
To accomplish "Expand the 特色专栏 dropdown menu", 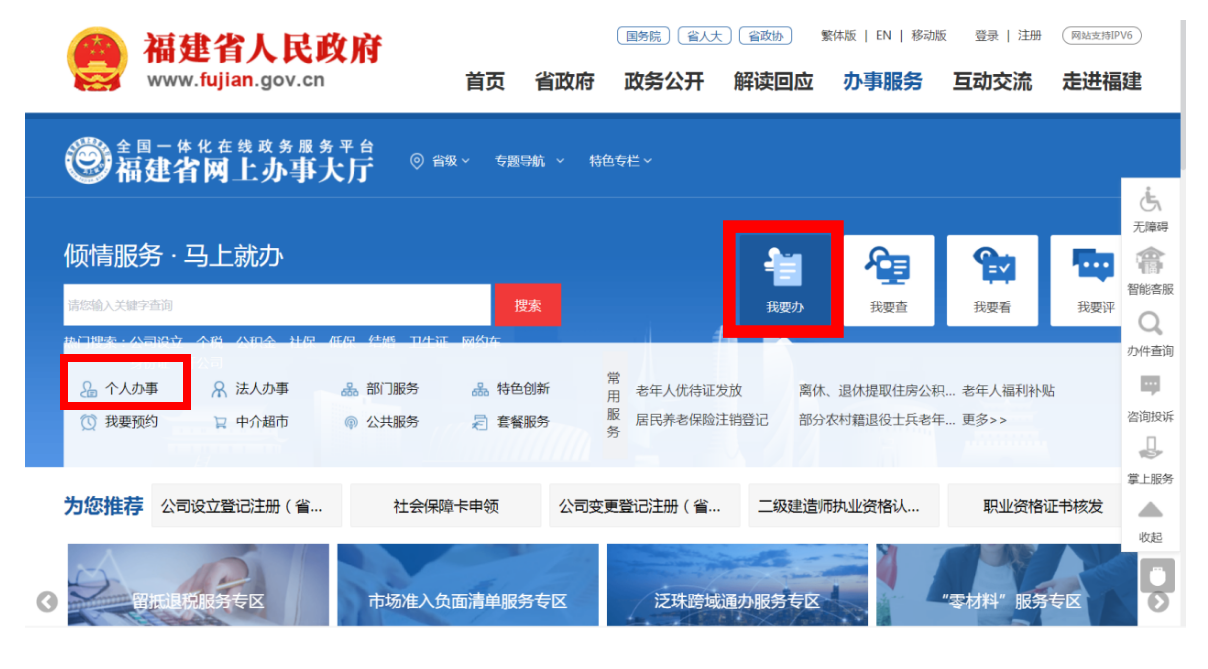I will pyautogui.click(x=620, y=161).
